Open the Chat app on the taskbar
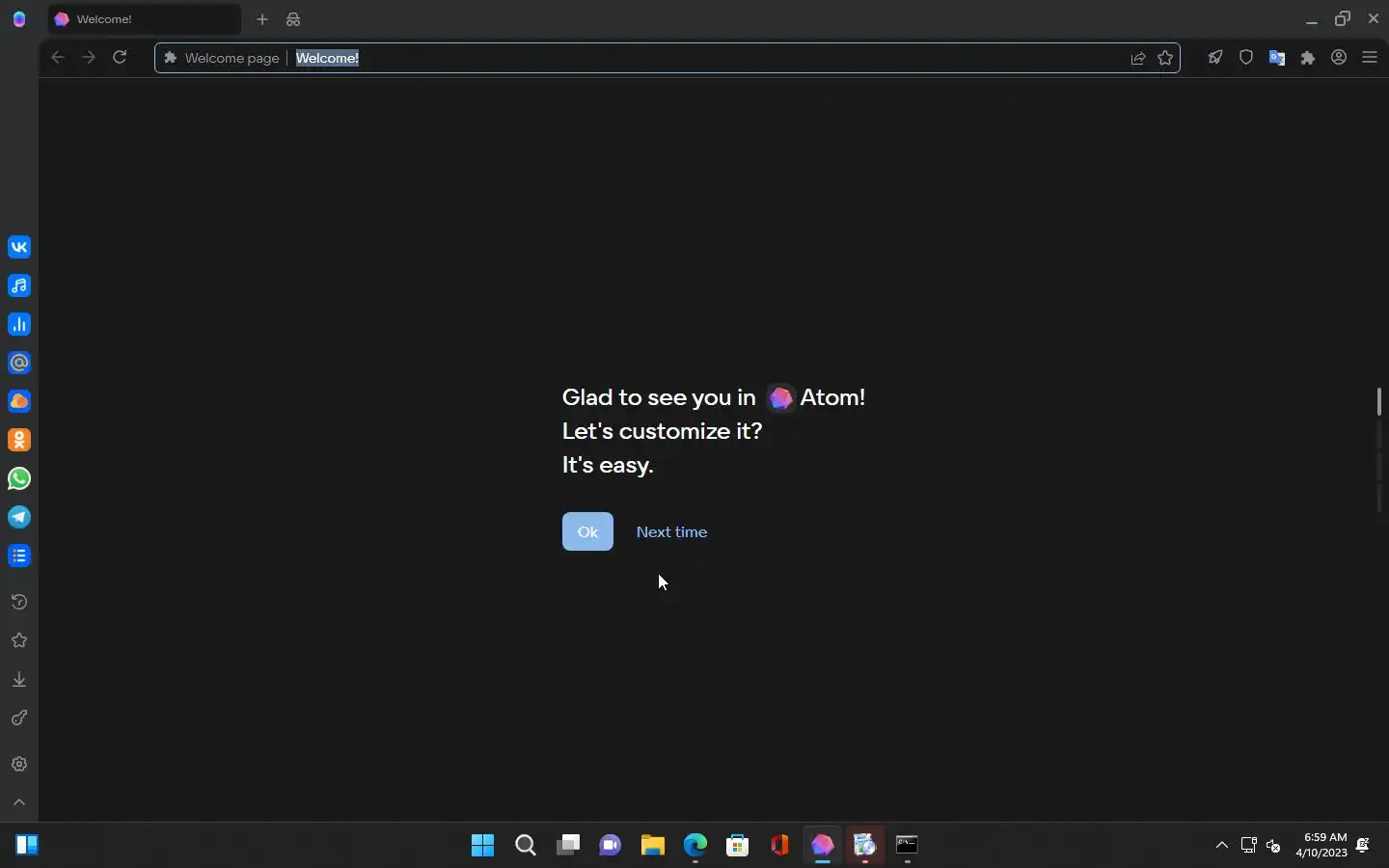Image resolution: width=1389 pixels, height=868 pixels. pos(612,846)
